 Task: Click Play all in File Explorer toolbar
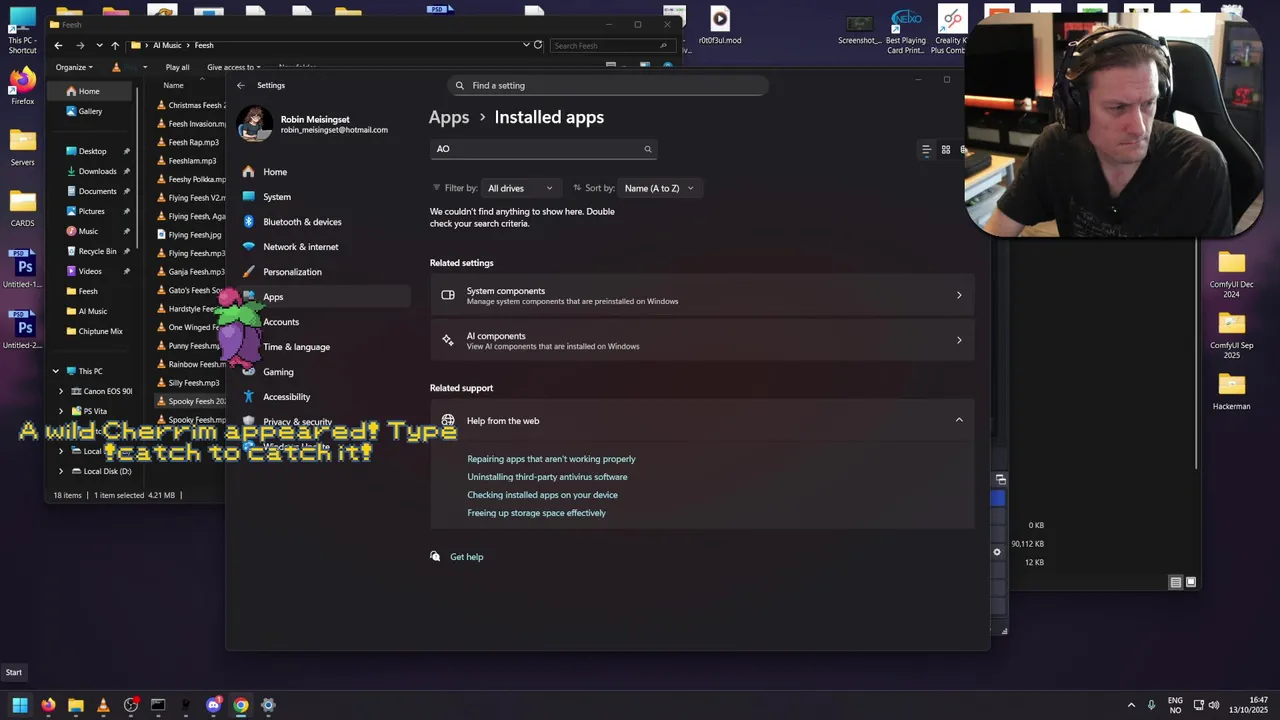pos(177,67)
